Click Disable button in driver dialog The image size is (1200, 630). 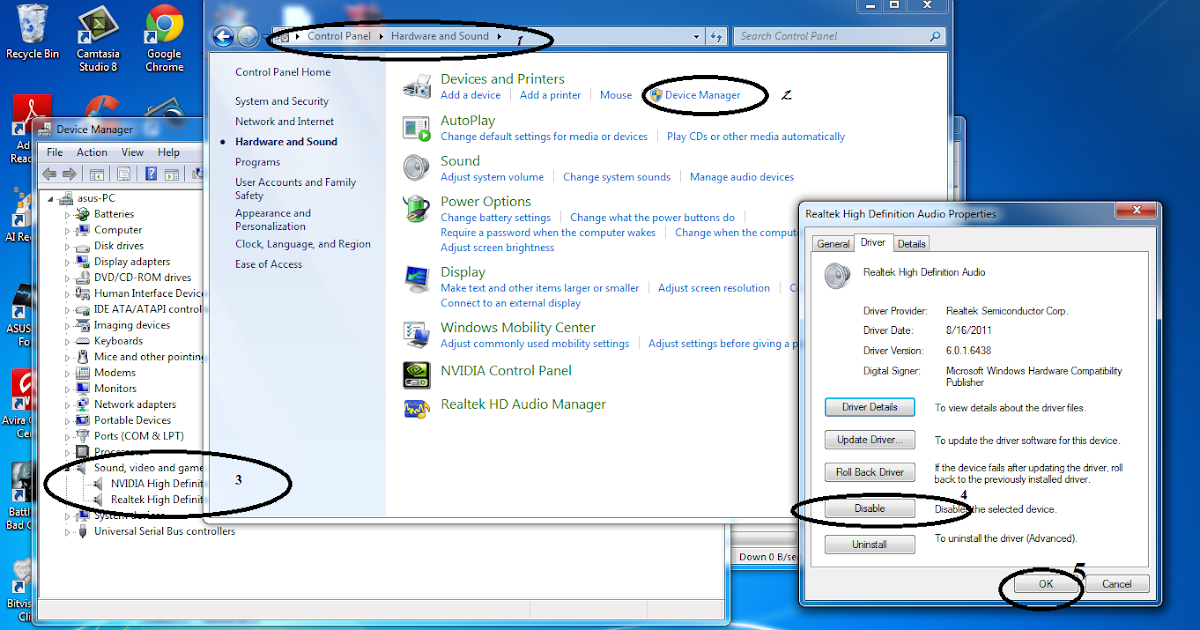pyautogui.click(x=869, y=508)
